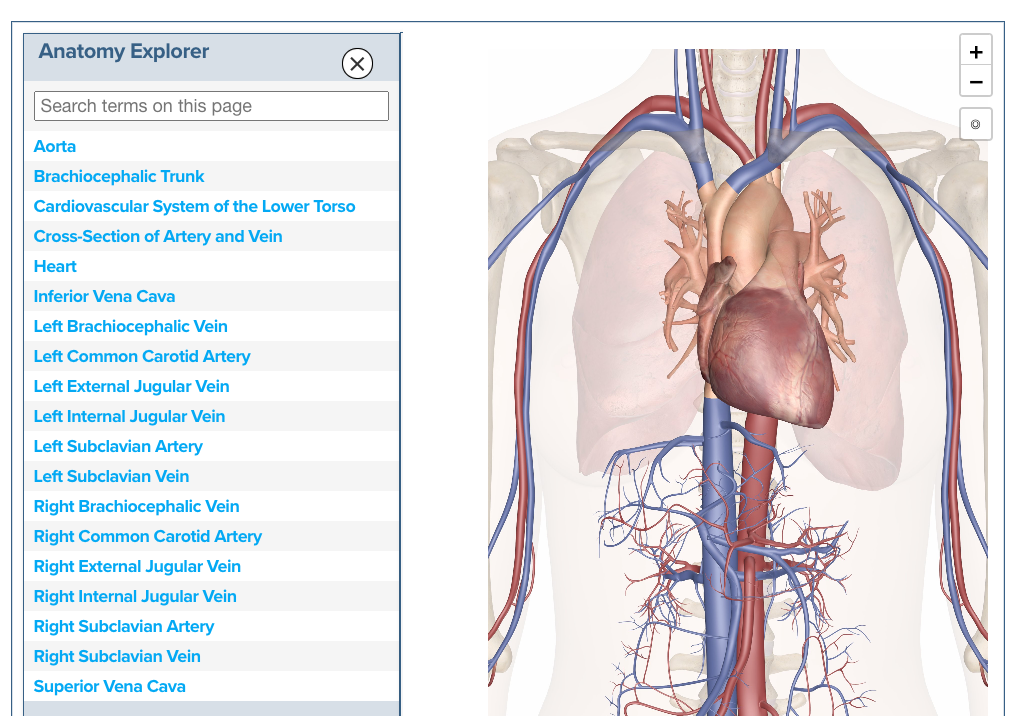1016x716 pixels.
Task: Open Cardiovascular System of the Lower Torso
Action: (194, 206)
